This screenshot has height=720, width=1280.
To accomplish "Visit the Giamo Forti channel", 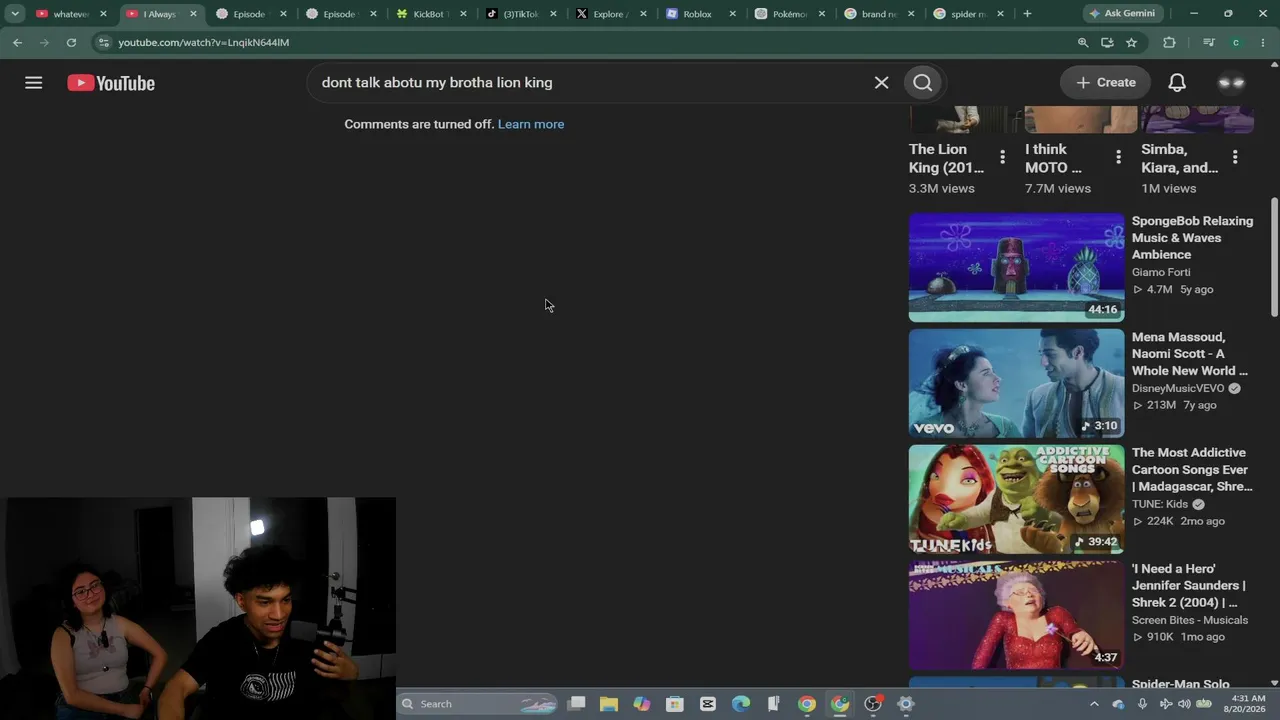I will (1161, 272).
